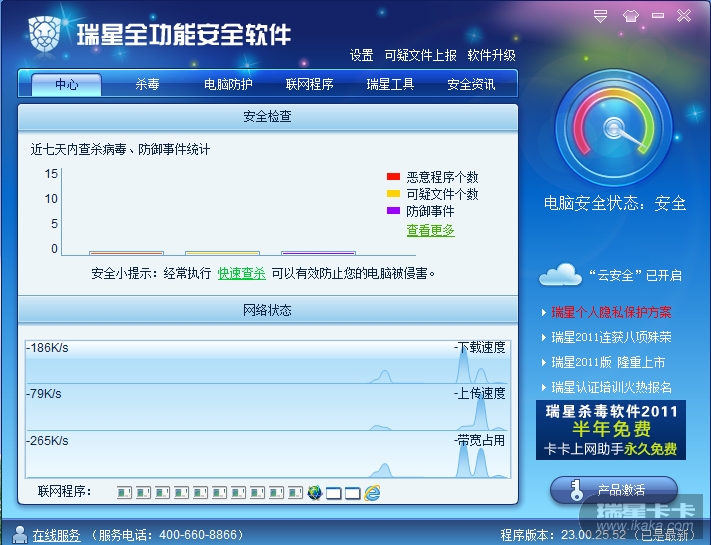
Task: Click the 半年免费 advertisement banner
Action: (x=611, y=430)
